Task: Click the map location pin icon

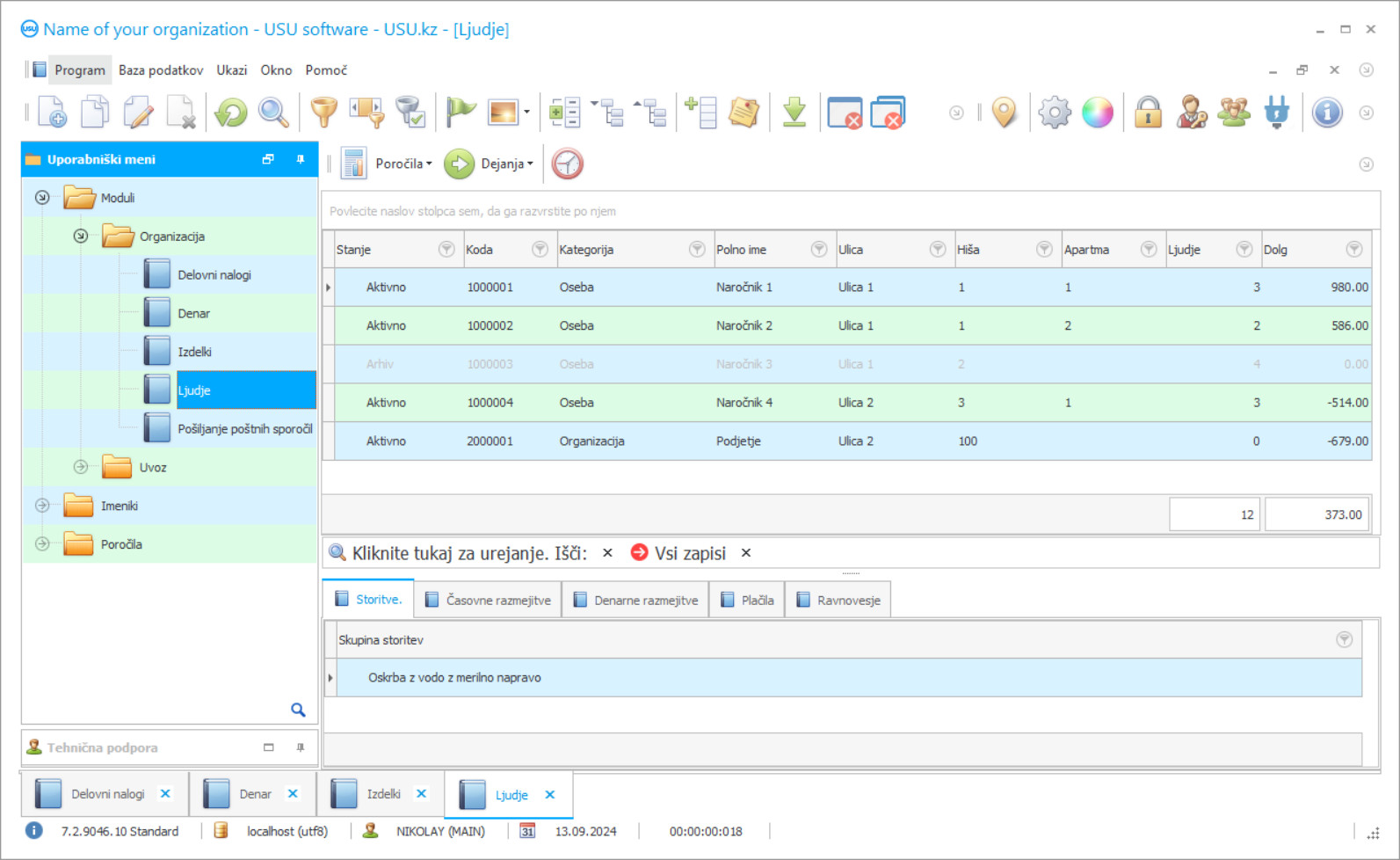Action: [1004, 113]
